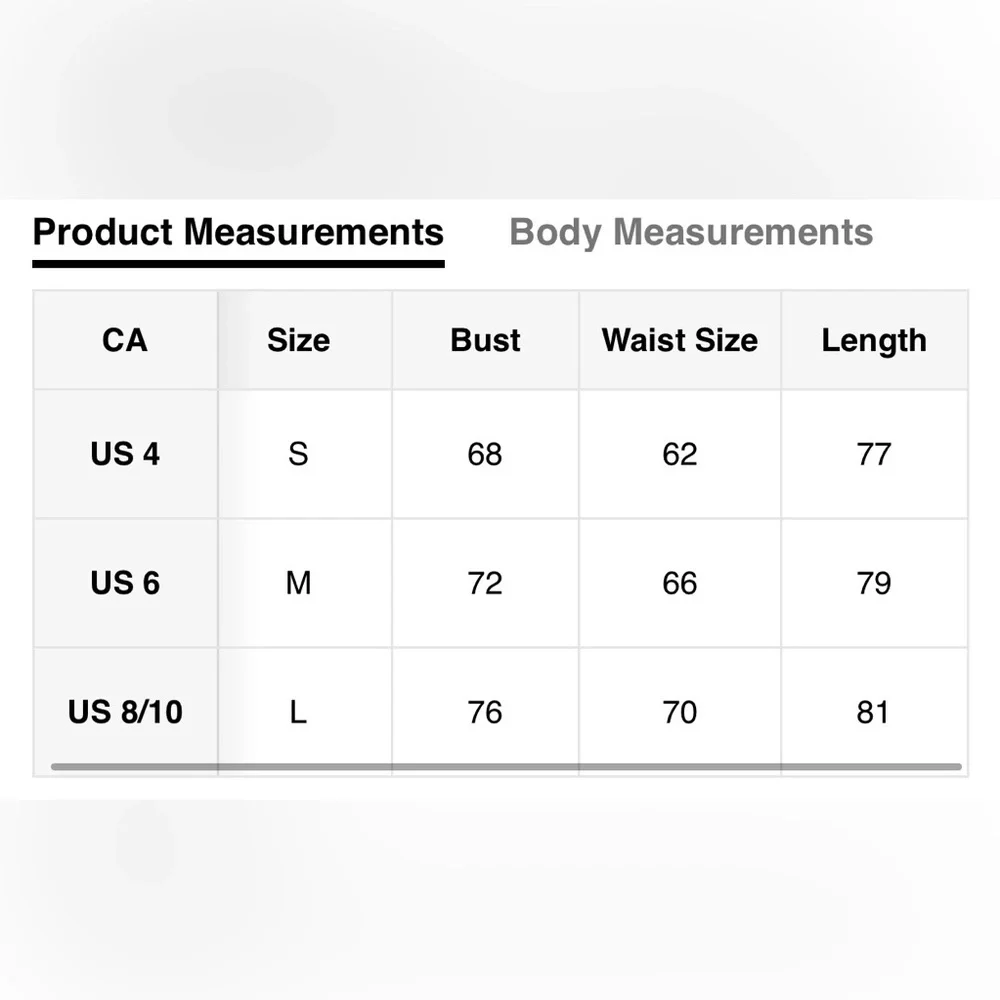Click bust value 76 in large row
The height and width of the screenshot is (1000, 1000).
point(485,712)
